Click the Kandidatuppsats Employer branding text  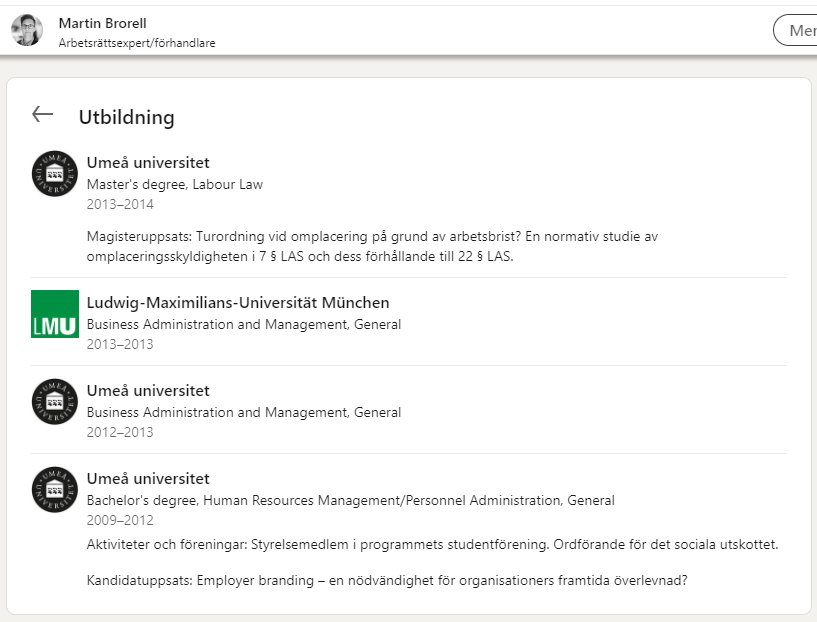tap(387, 580)
